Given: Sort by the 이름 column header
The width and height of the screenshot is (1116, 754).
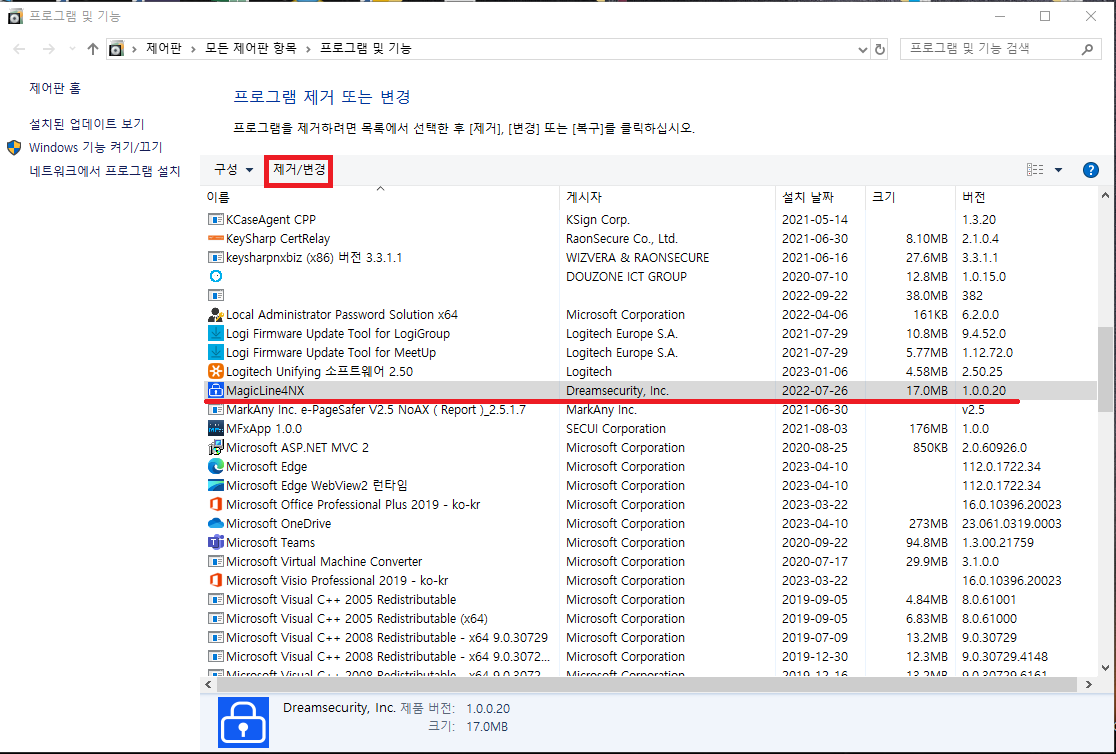Looking at the screenshot, I should click(x=381, y=197).
